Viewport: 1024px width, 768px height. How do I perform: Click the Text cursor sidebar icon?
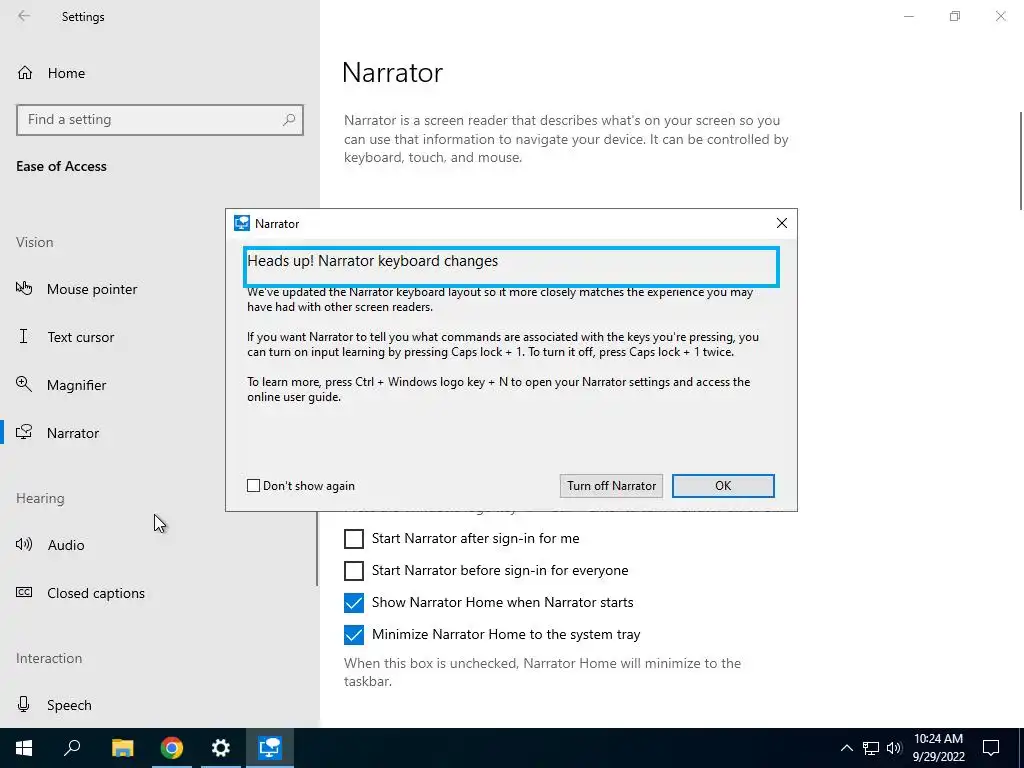pos(24,336)
